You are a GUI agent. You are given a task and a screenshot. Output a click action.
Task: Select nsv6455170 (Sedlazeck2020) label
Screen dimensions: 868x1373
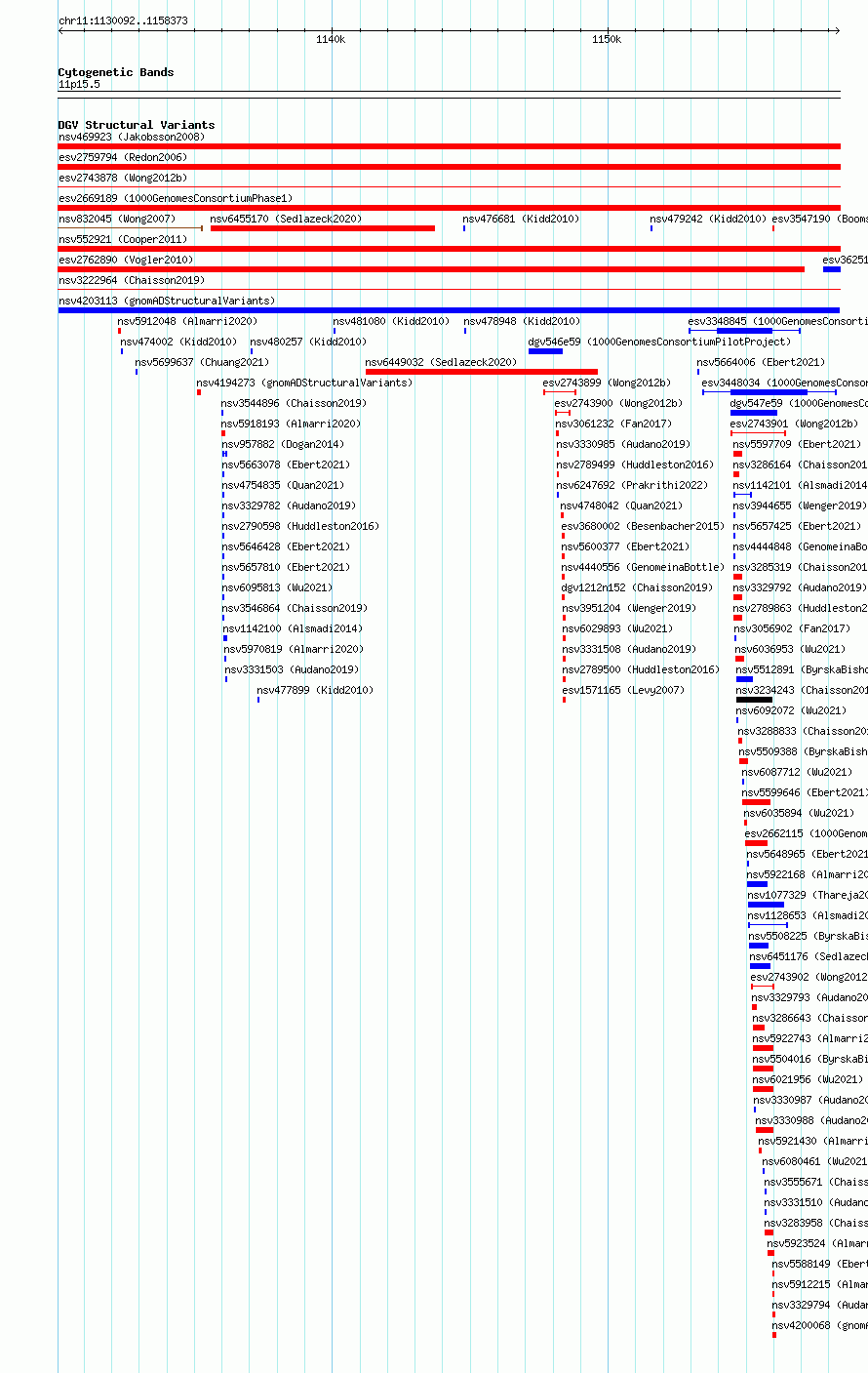(286, 219)
